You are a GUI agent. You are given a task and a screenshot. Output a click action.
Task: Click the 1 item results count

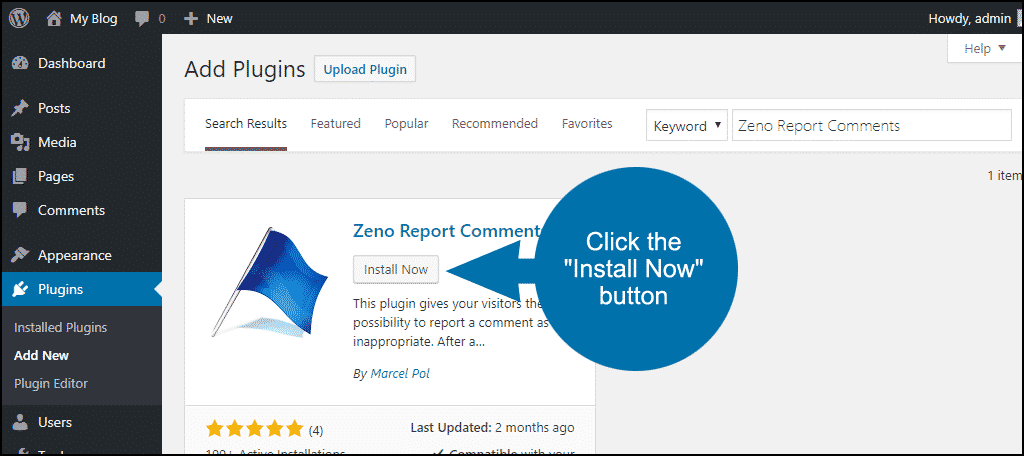pos(1004,176)
